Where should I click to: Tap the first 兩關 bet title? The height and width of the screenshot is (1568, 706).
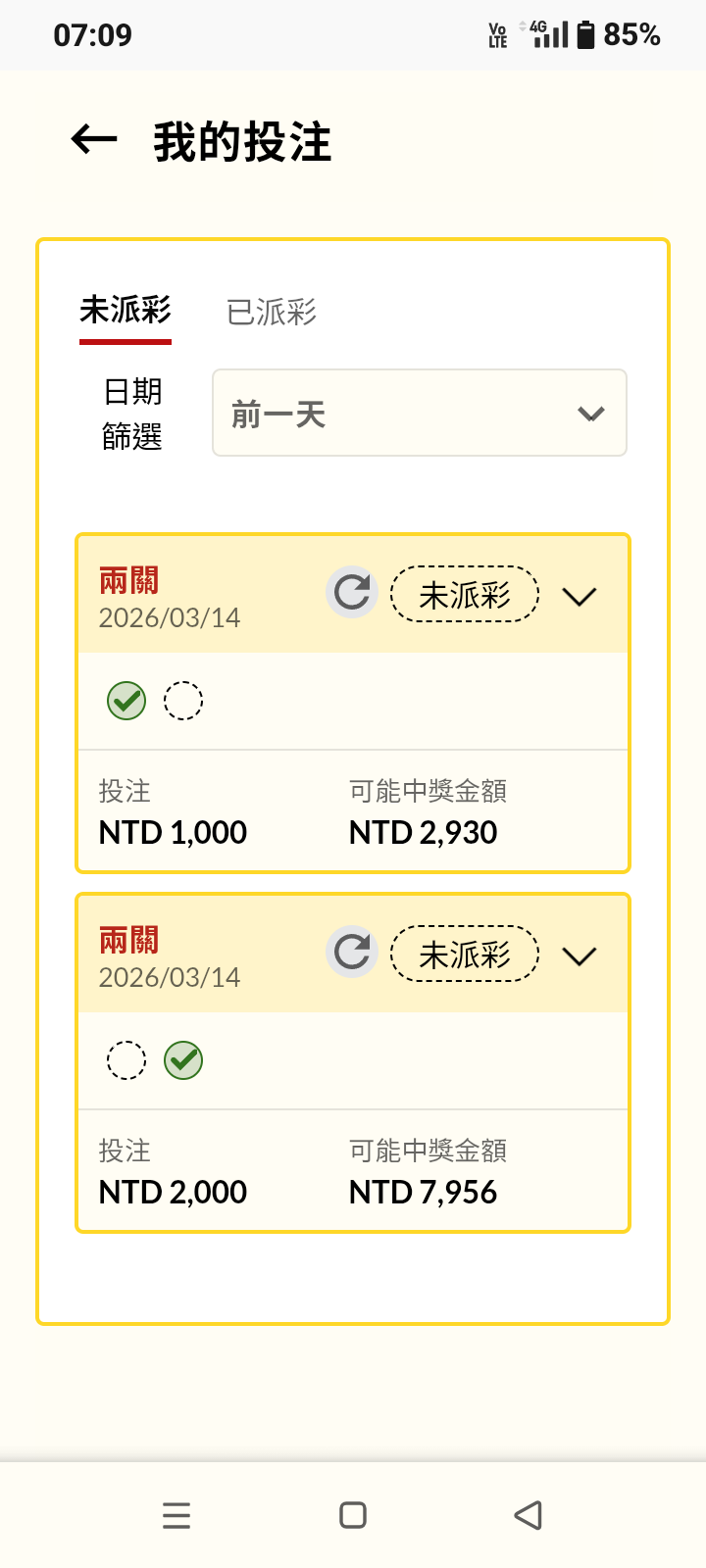[x=128, y=581]
